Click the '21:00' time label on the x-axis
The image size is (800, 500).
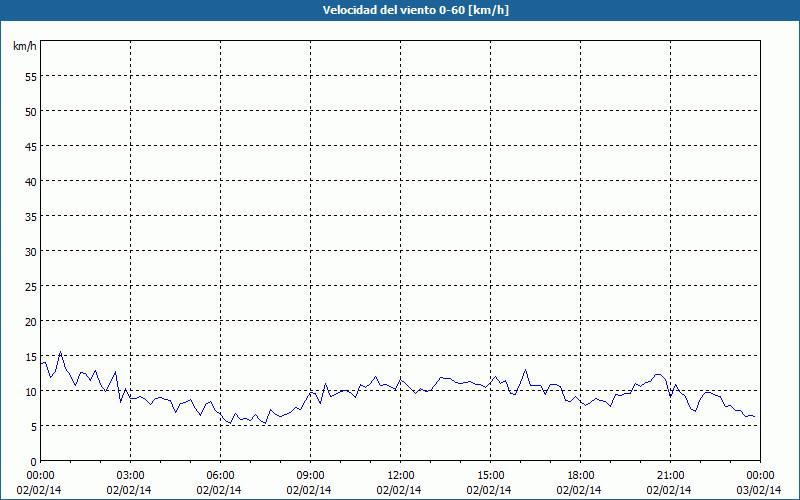(x=670, y=476)
